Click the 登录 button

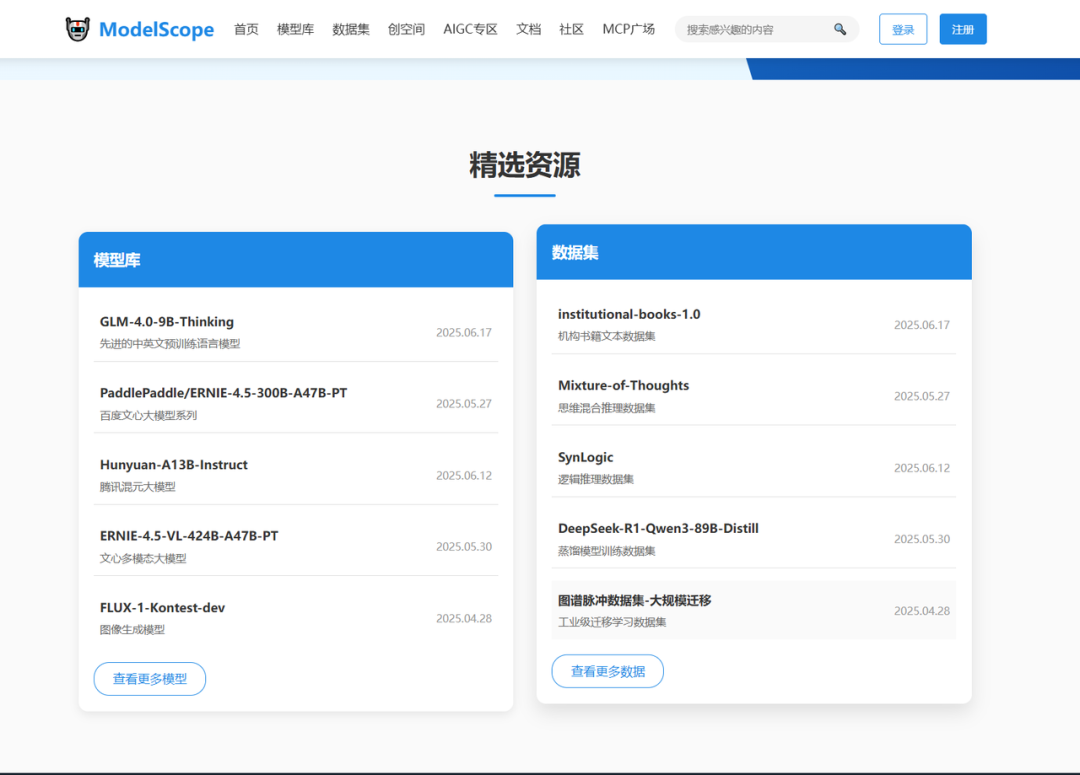tap(903, 29)
